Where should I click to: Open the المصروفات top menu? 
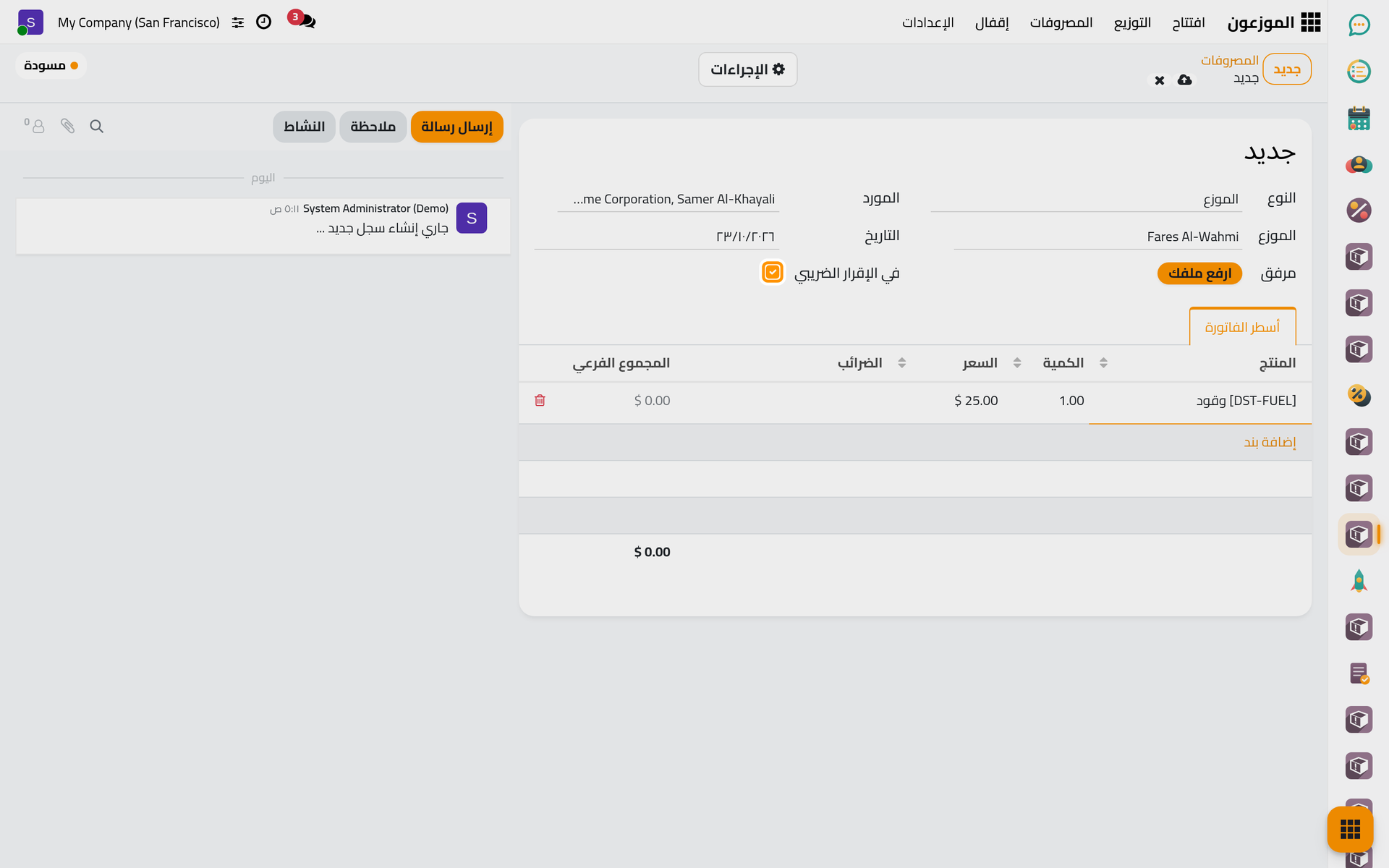pyautogui.click(x=1061, y=22)
